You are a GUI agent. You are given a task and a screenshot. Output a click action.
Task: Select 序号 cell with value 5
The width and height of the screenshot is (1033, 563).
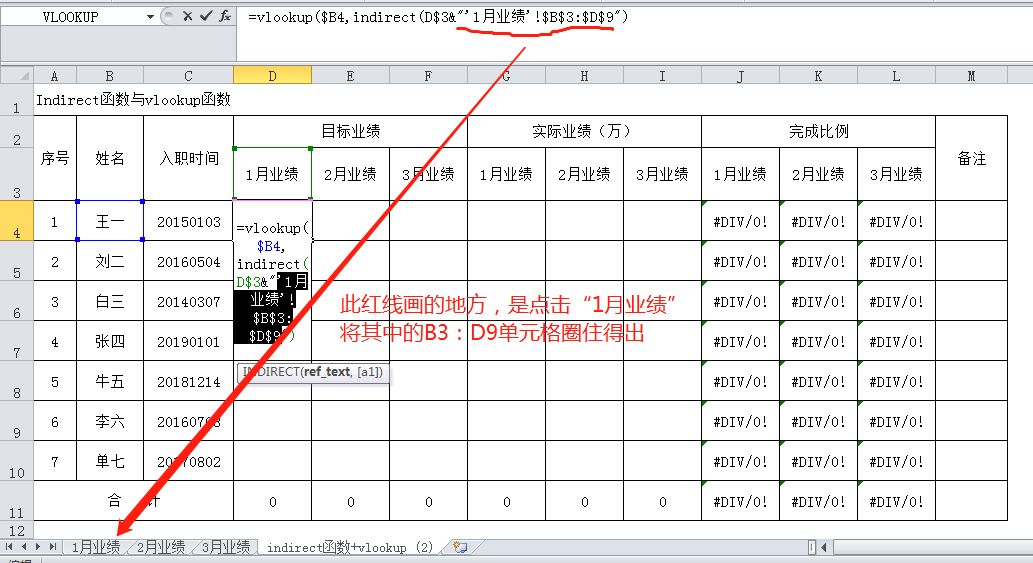pos(55,381)
